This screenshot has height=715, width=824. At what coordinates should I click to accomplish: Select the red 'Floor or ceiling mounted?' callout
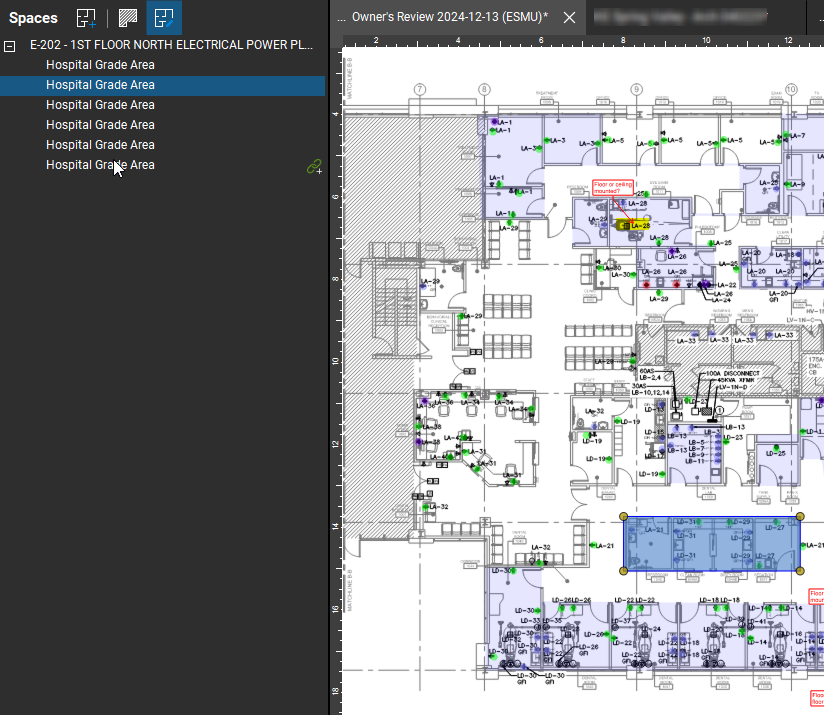coord(613,188)
